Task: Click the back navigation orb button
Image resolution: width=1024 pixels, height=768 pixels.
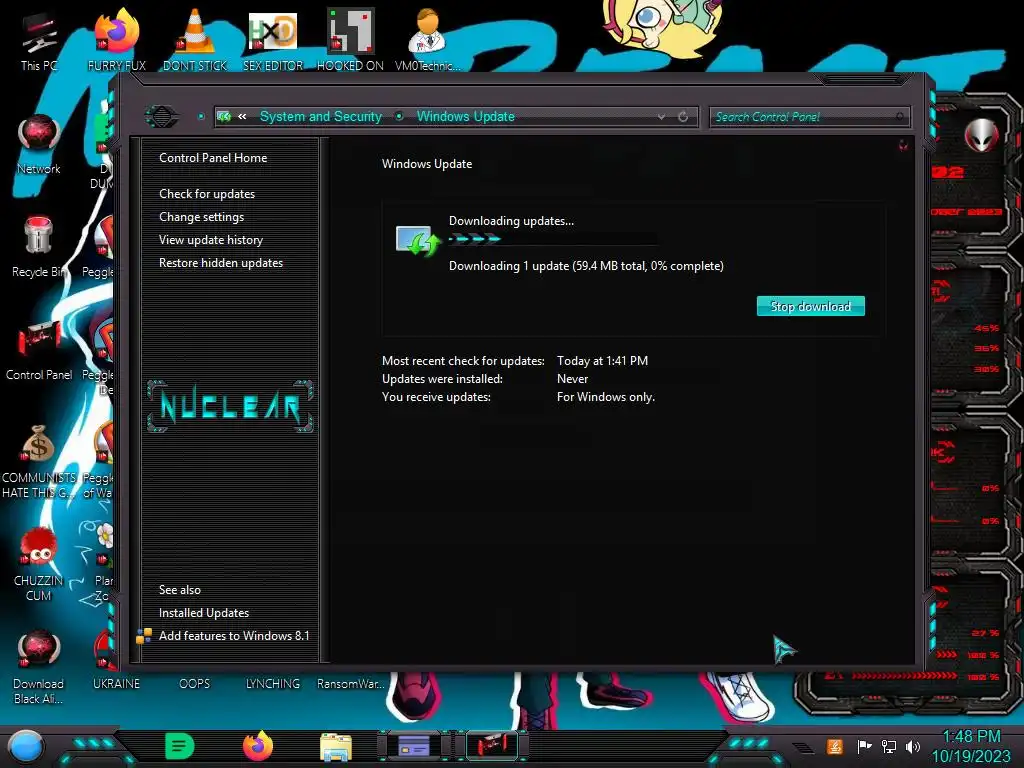Action: click(x=161, y=116)
